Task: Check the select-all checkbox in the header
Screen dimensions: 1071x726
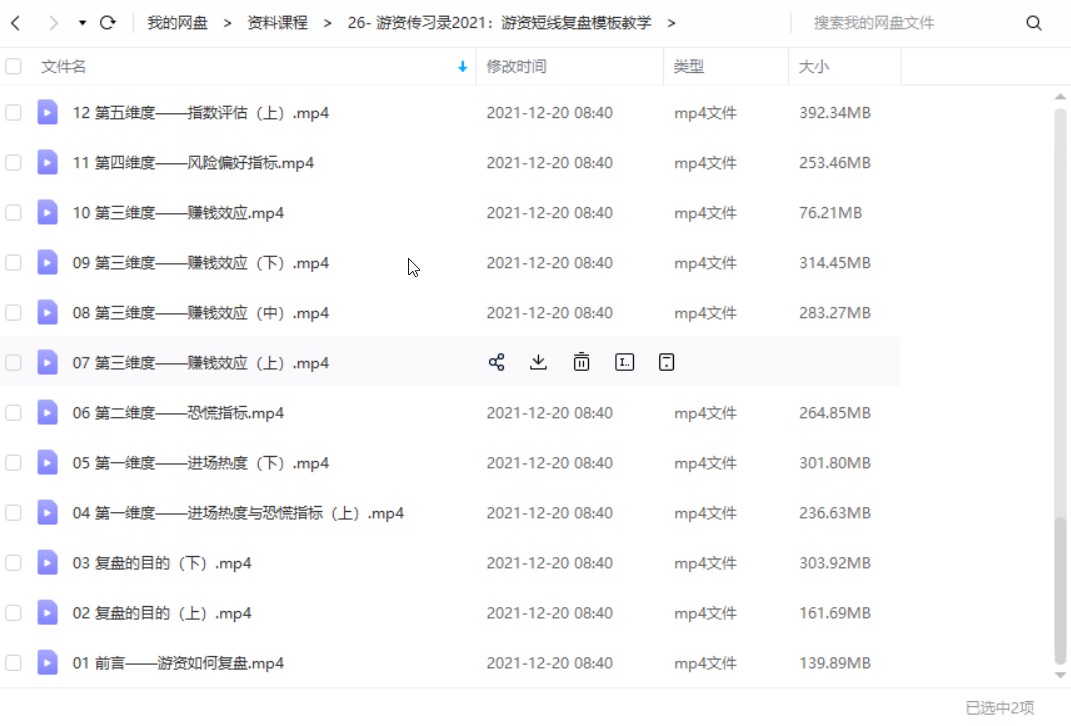Action: (x=13, y=66)
